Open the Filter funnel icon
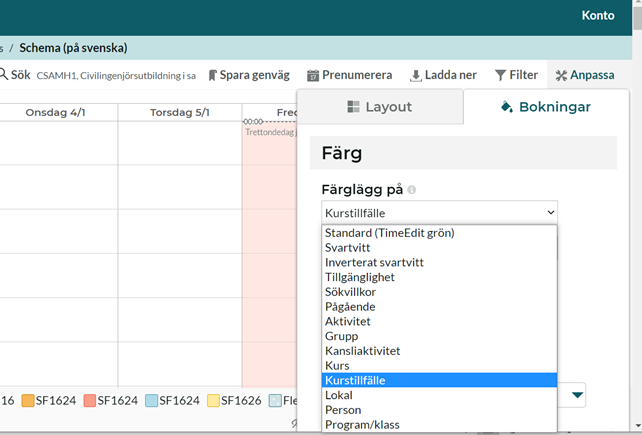642x435 pixels. point(501,75)
